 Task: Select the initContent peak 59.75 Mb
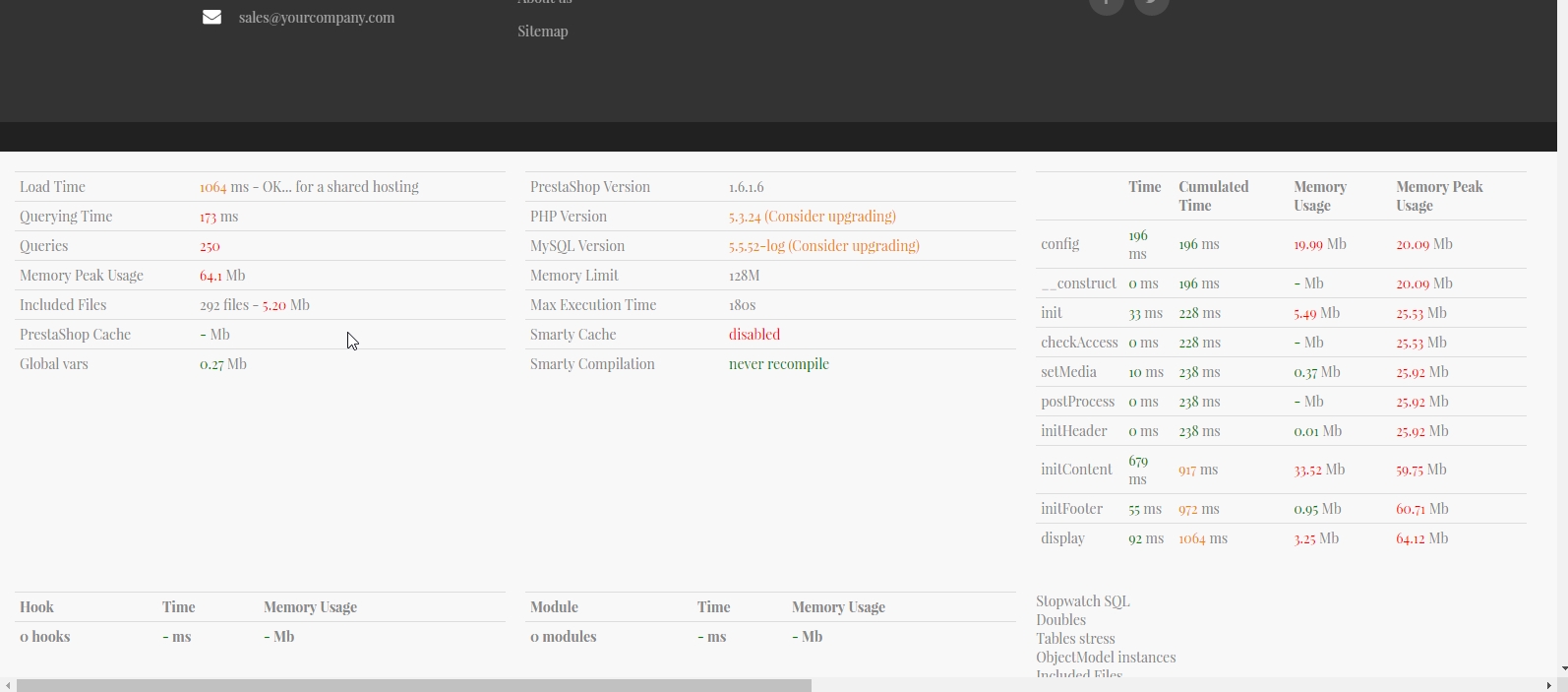click(x=1421, y=470)
